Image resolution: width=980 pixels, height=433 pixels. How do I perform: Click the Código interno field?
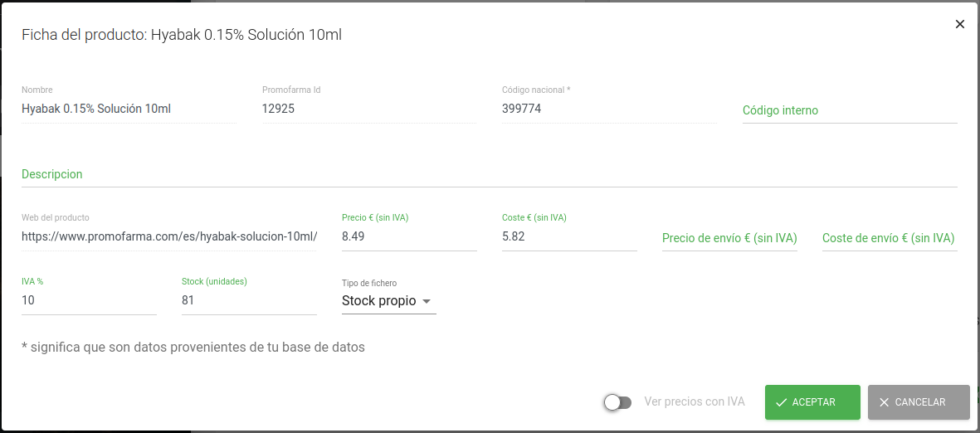click(x=849, y=110)
